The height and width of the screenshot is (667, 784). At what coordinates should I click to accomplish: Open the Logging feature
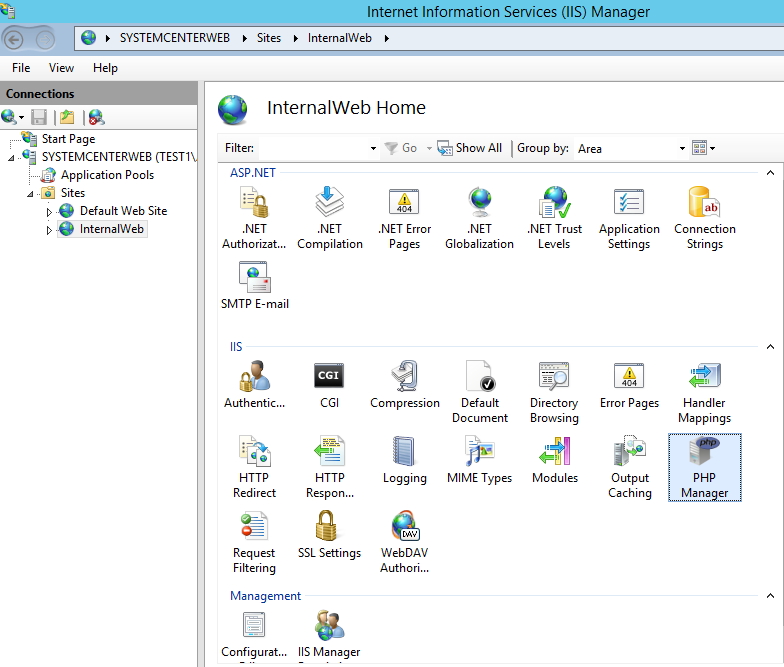[404, 460]
